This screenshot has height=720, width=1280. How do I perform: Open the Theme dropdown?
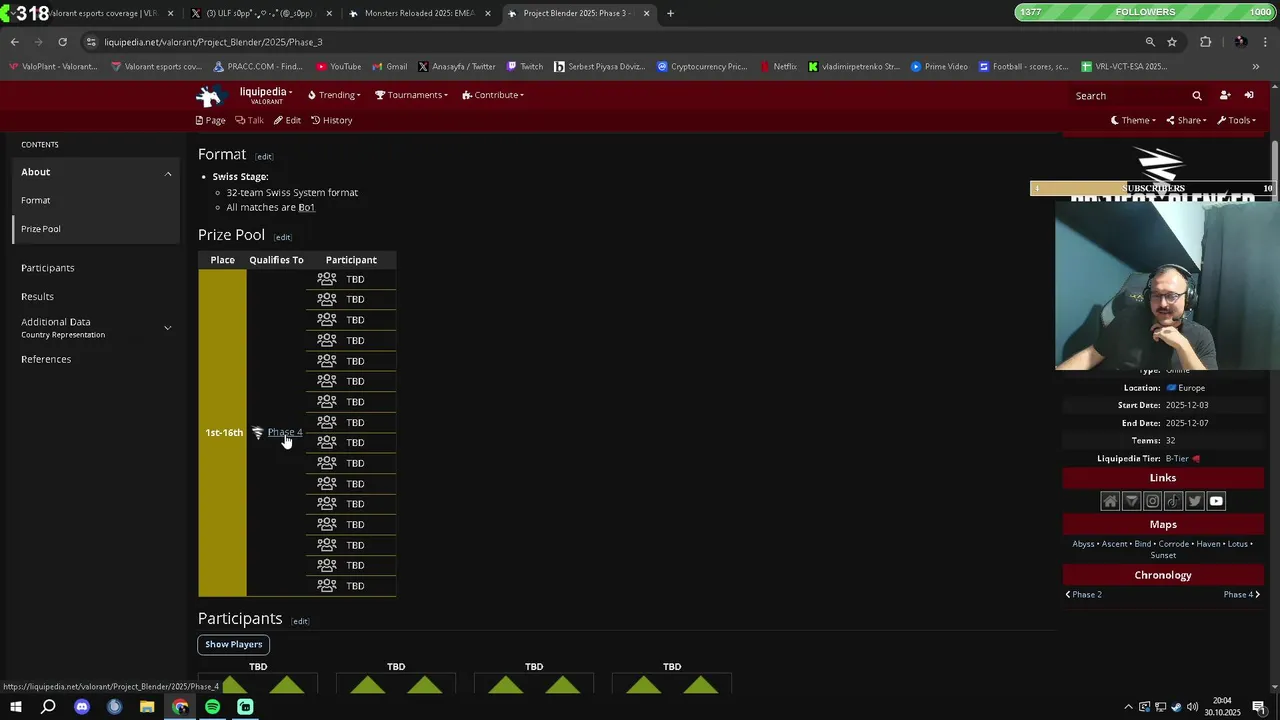(1133, 120)
